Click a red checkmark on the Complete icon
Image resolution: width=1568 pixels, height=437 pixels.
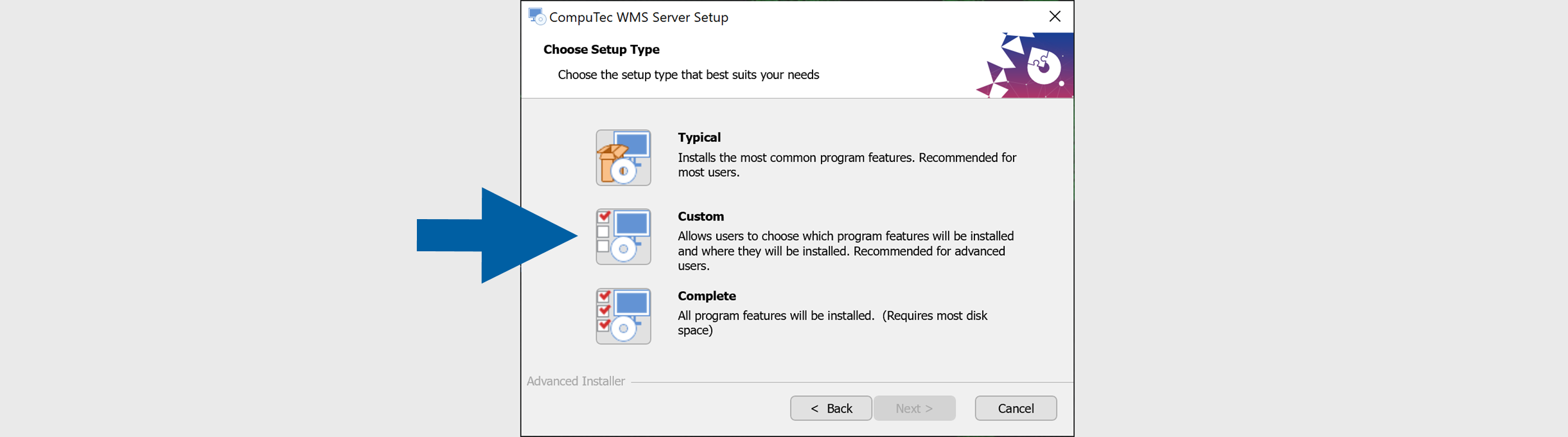603,296
